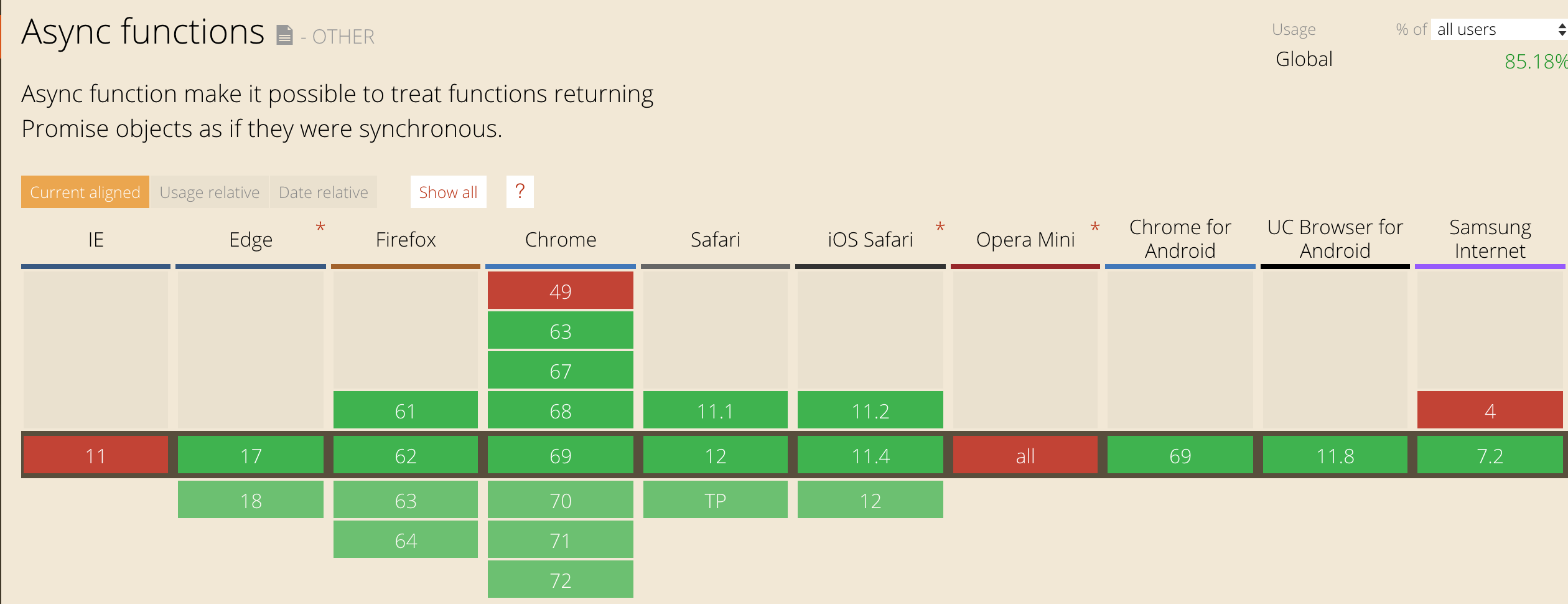Select the Samsung Internet 4 cell

[x=1490, y=410]
